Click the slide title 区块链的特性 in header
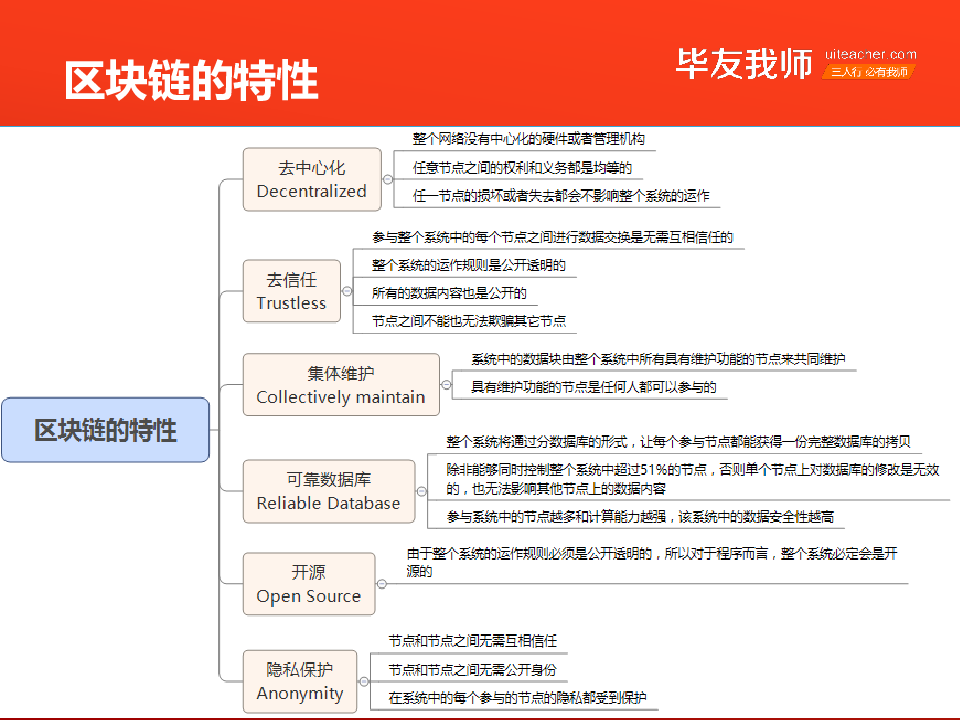The image size is (960, 720). (191, 80)
